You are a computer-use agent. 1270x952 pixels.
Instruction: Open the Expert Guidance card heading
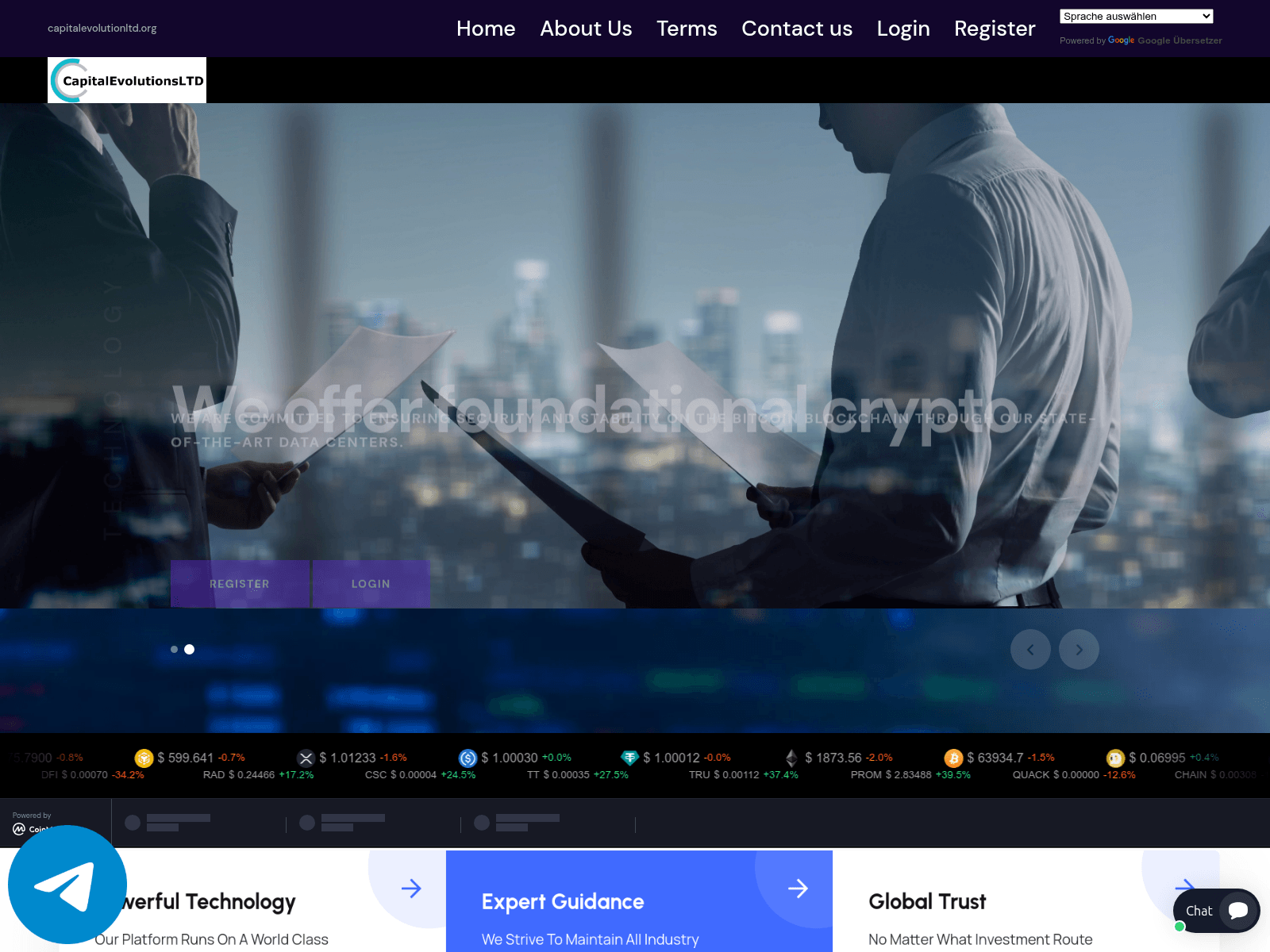tap(563, 902)
